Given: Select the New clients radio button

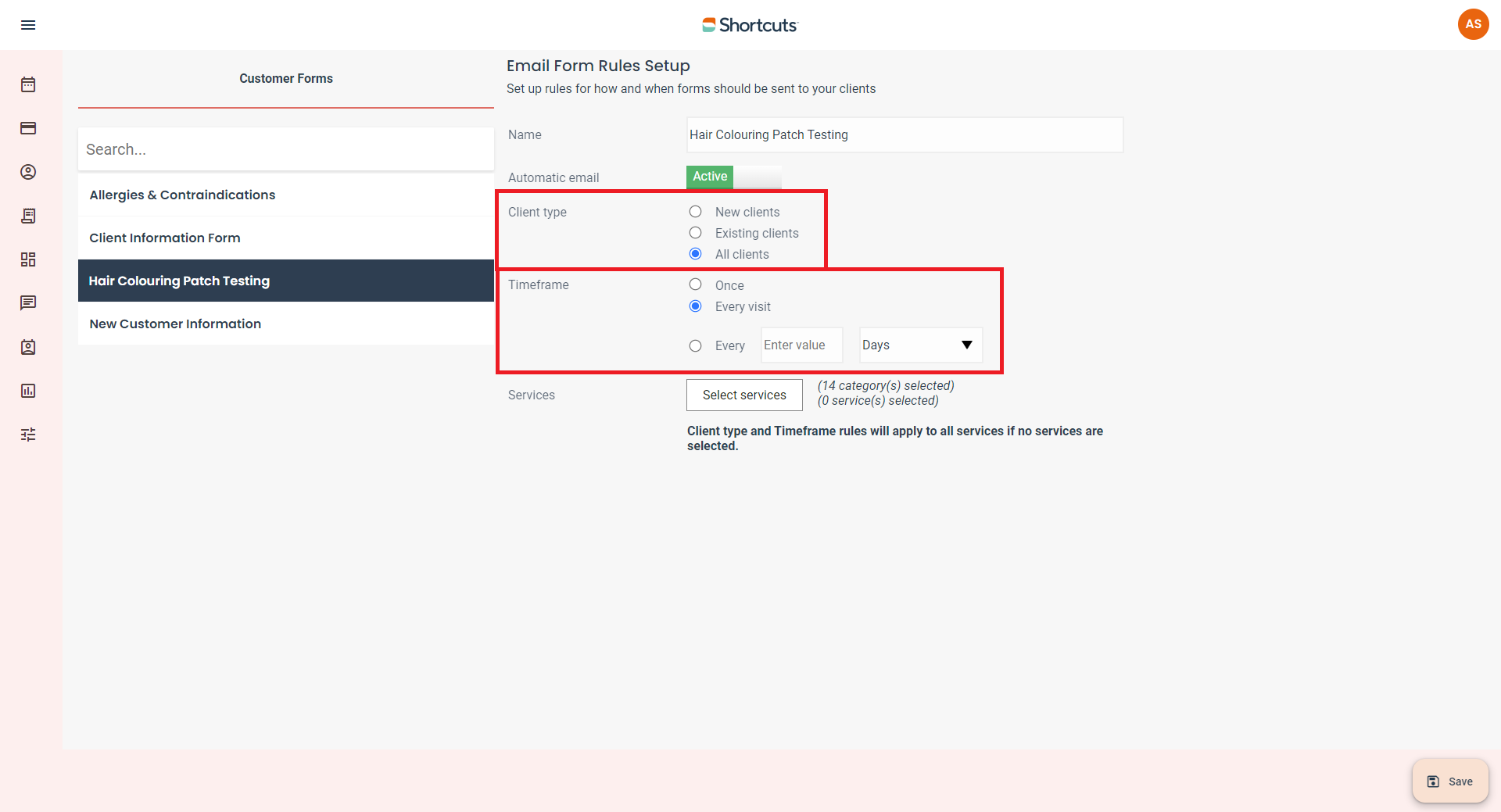Looking at the screenshot, I should [695, 212].
